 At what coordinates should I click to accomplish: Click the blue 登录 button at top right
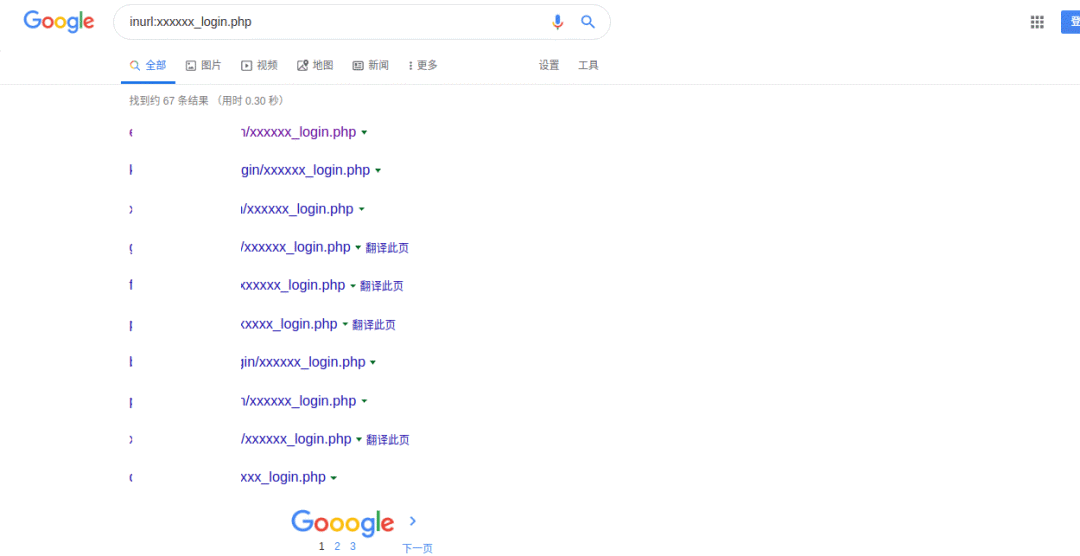click(1070, 22)
